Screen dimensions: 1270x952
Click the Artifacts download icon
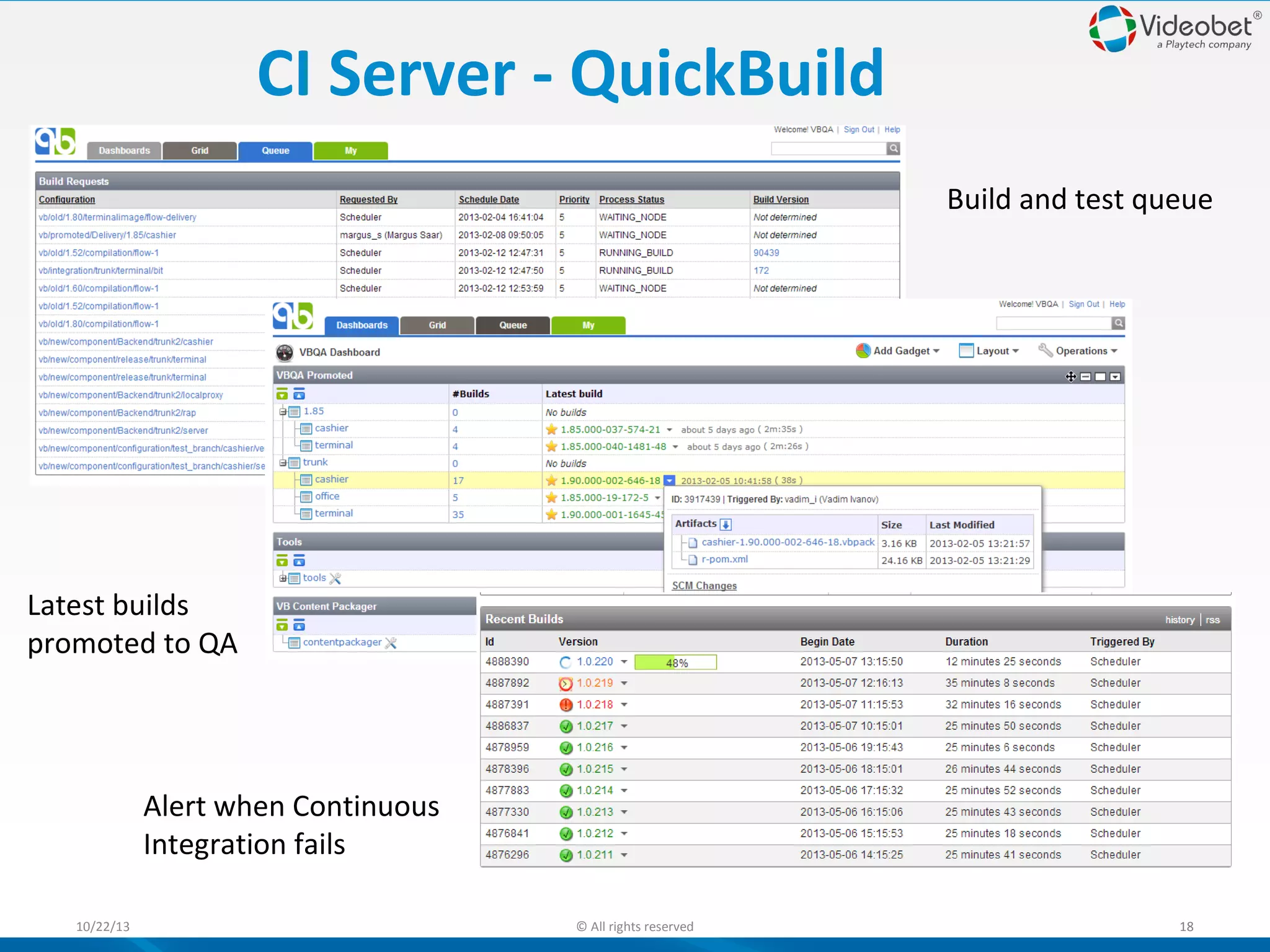[726, 524]
